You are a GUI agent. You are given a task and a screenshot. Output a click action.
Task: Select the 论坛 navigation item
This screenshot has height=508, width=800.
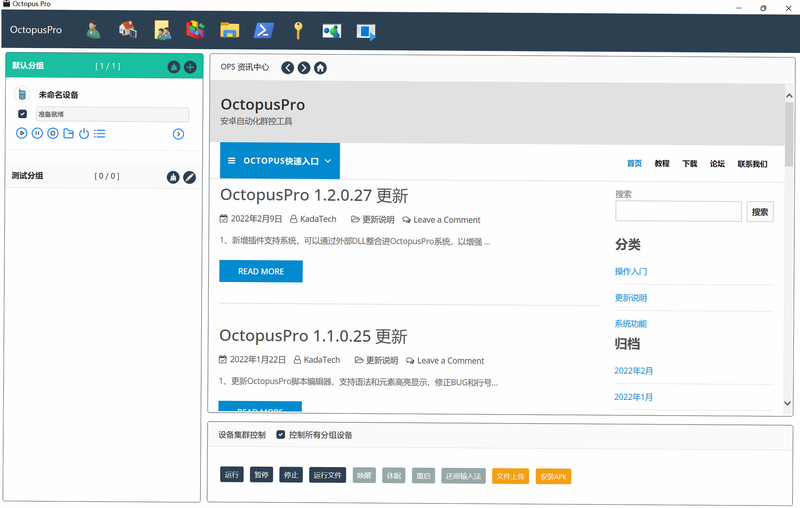(717, 163)
